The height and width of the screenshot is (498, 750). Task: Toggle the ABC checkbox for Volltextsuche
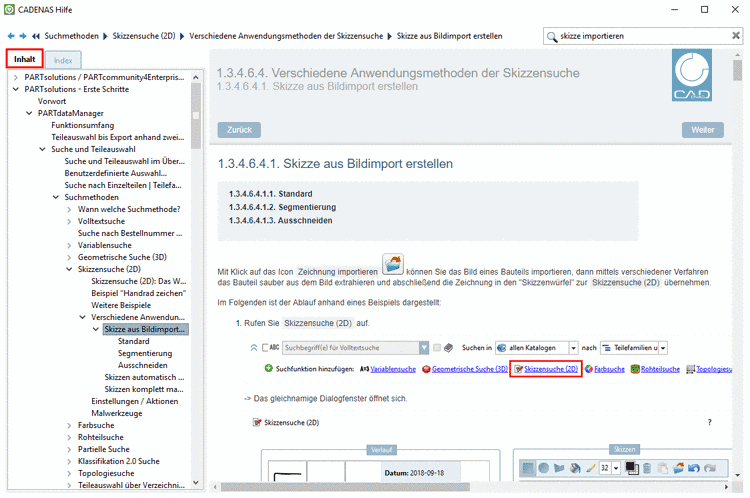(265, 348)
